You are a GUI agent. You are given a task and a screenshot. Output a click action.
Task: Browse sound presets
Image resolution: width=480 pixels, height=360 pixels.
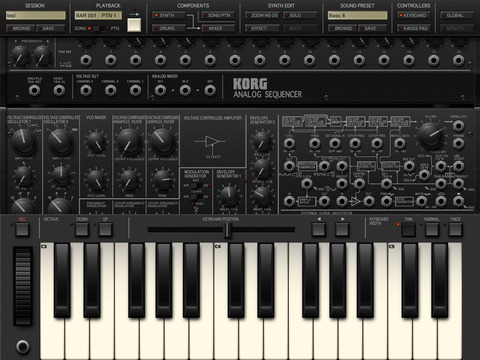coord(342,28)
